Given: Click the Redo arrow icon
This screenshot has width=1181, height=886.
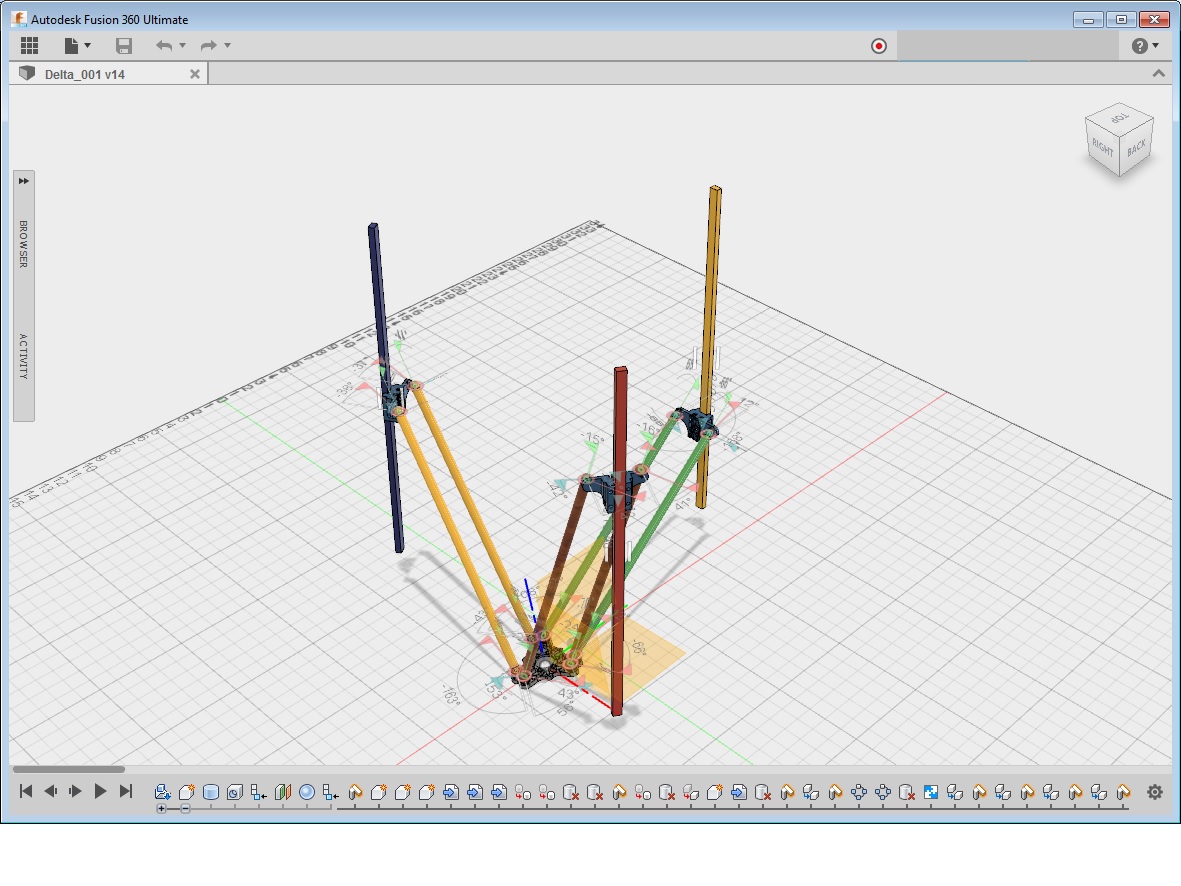Looking at the screenshot, I should (208, 46).
